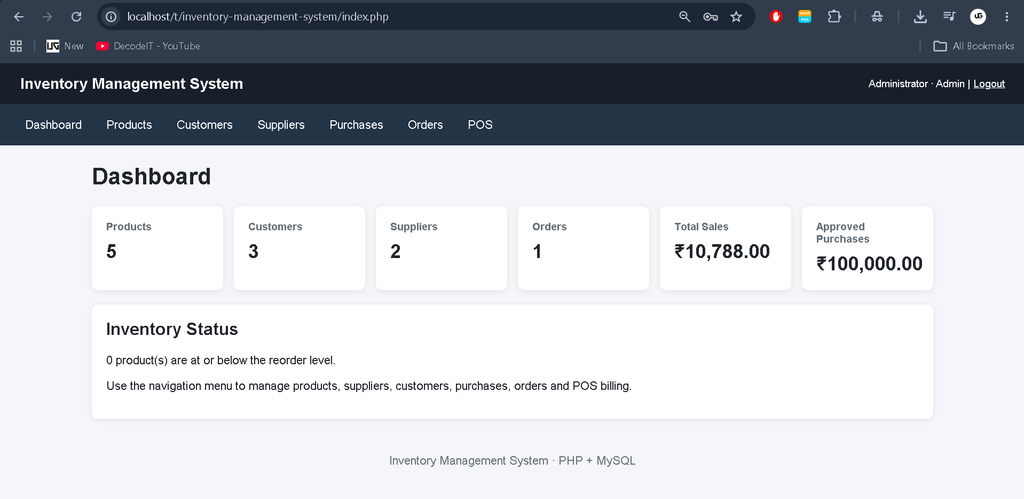Click the Orders count card showing 1
The height and width of the screenshot is (499, 1024).
(x=583, y=248)
